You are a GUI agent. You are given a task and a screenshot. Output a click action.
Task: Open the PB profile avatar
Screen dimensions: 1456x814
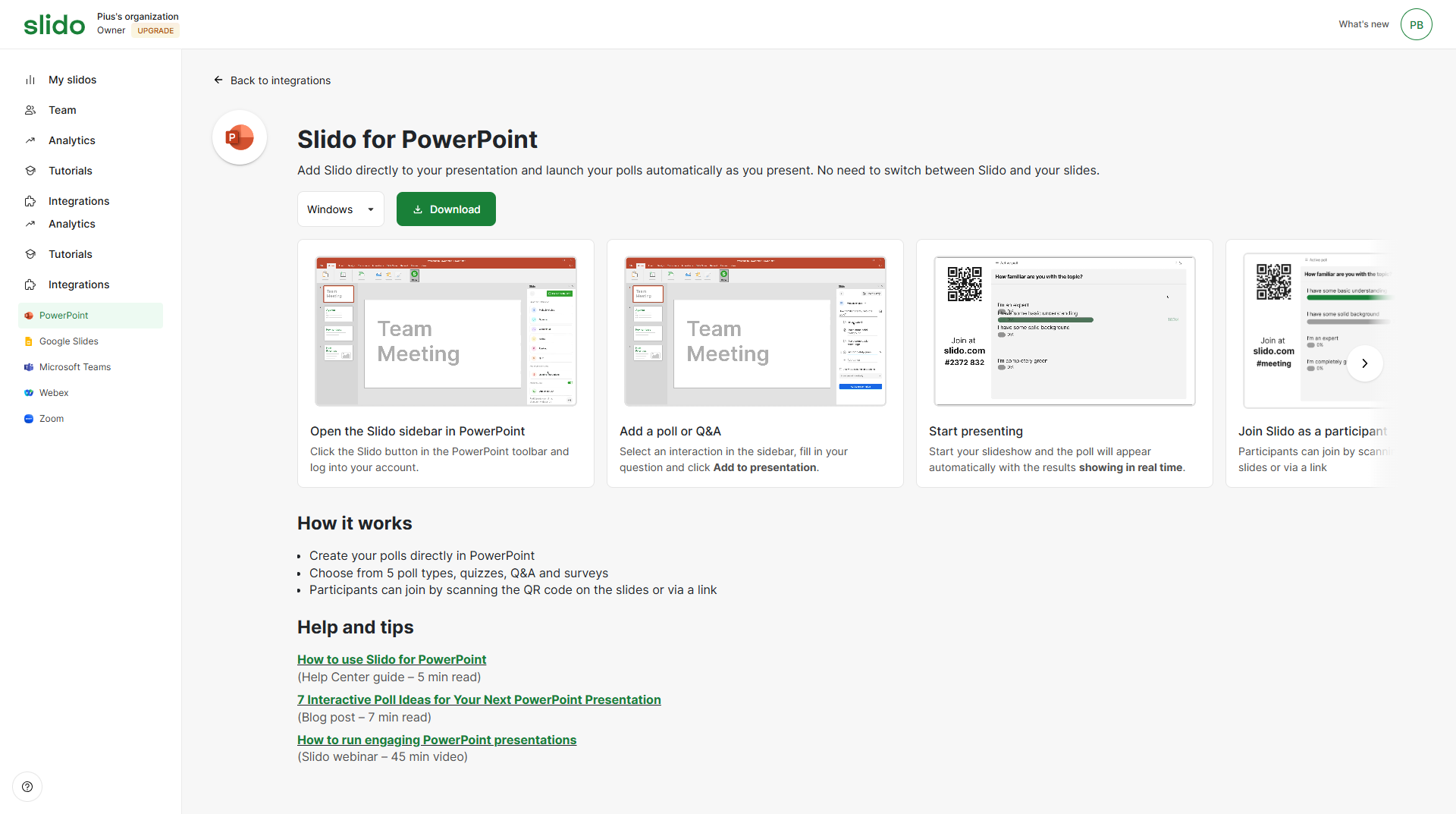(x=1416, y=24)
